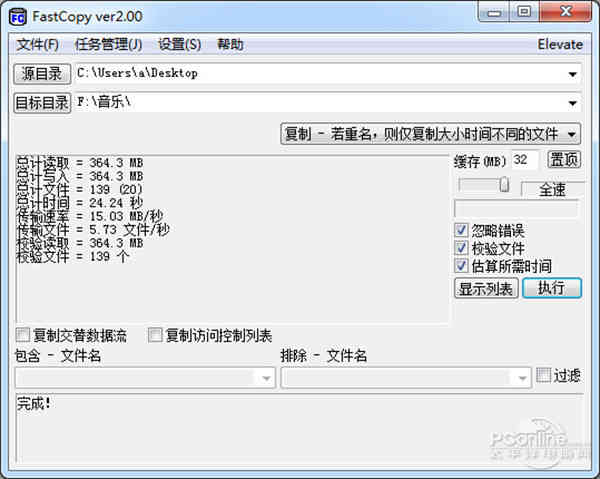Viewport: 600px width, 479px height.
Task: Open the 任务管理(J) menu
Action: point(109,44)
